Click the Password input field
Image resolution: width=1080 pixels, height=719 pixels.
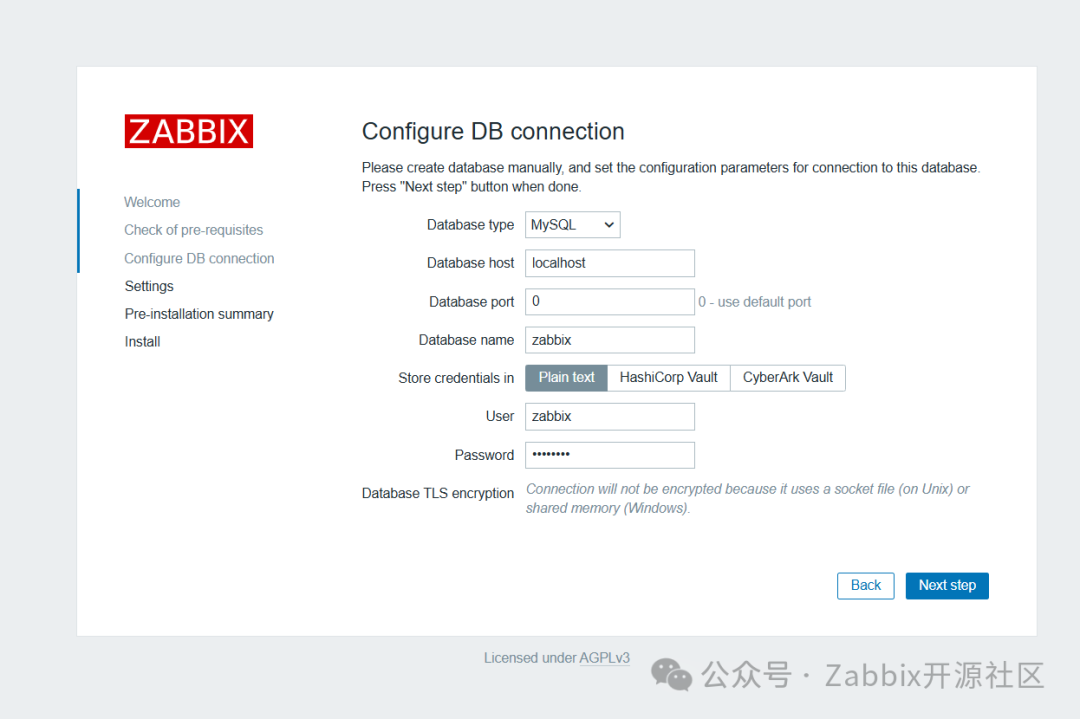pyautogui.click(x=610, y=455)
